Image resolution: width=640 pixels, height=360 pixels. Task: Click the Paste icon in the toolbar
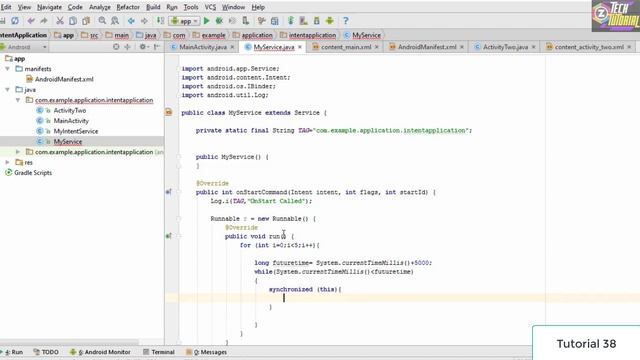click(x=86, y=21)
